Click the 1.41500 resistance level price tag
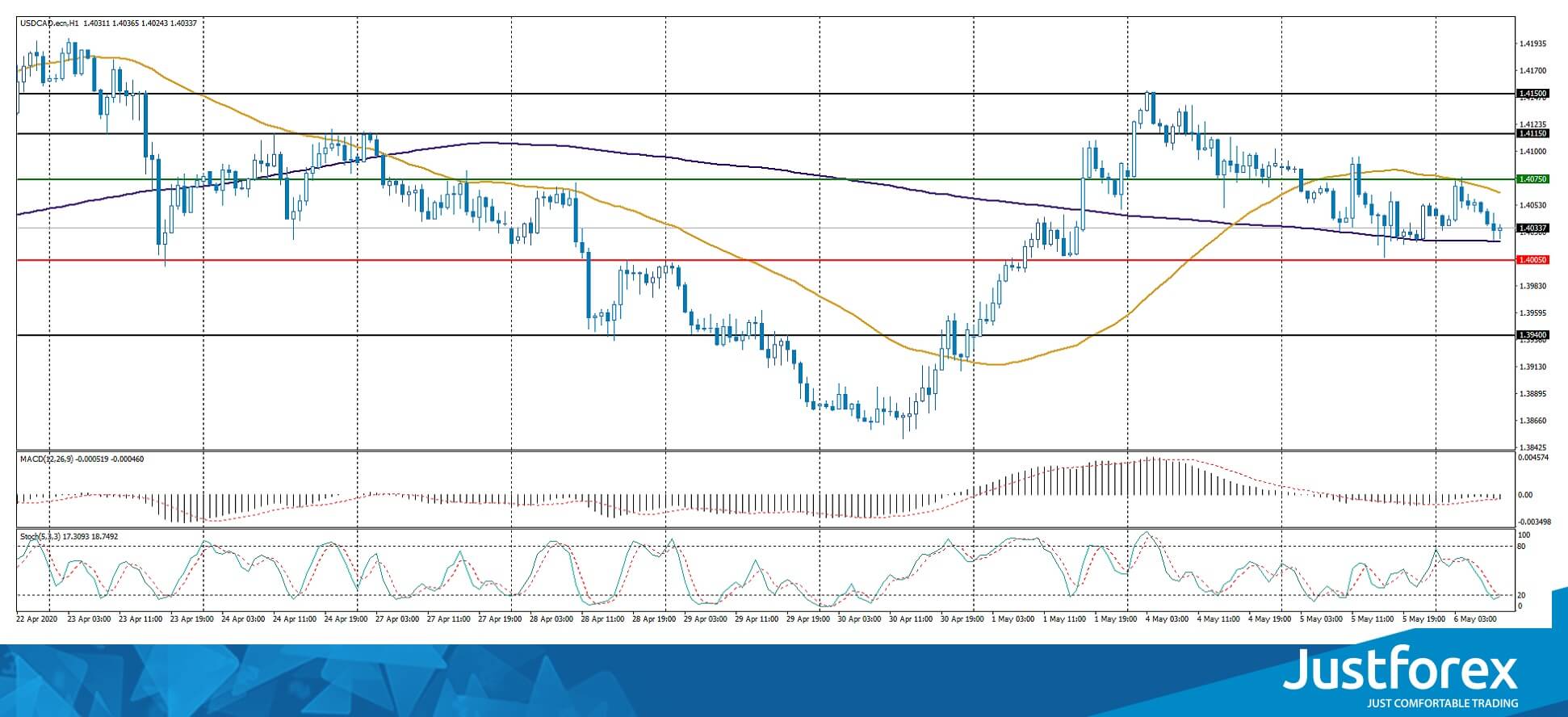The width and height of the screenshot is (1568, 717). [1532, 94]
